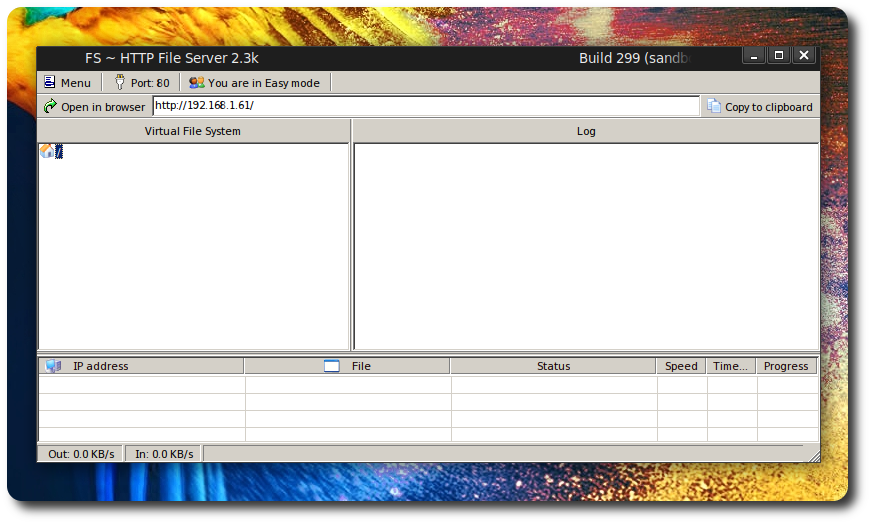Click the Log panel header
Screen dimensions: 871x524
(x=586, y=131)
